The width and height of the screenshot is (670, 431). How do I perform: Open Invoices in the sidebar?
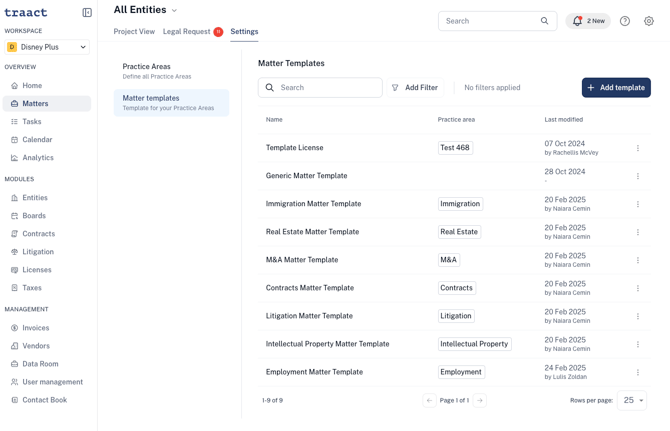point(47,328)
